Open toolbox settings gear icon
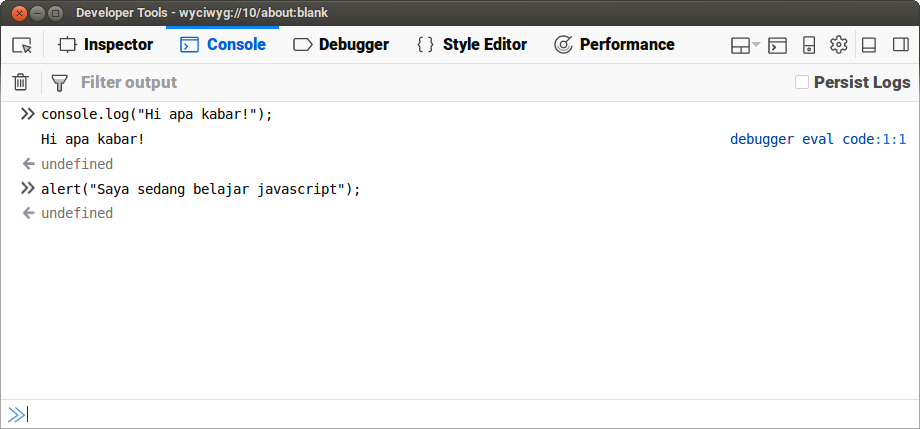This screenshot has width=920, height=429. [839, 45]
